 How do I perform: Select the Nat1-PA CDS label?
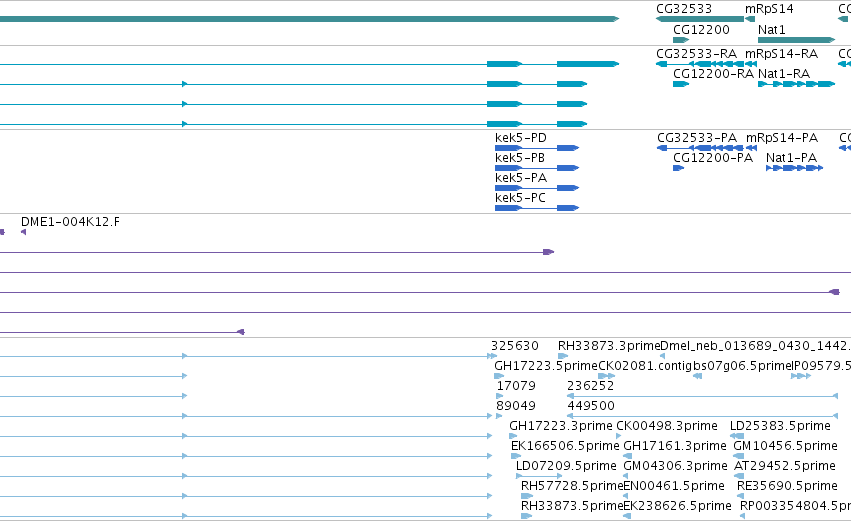coord(791,158)
